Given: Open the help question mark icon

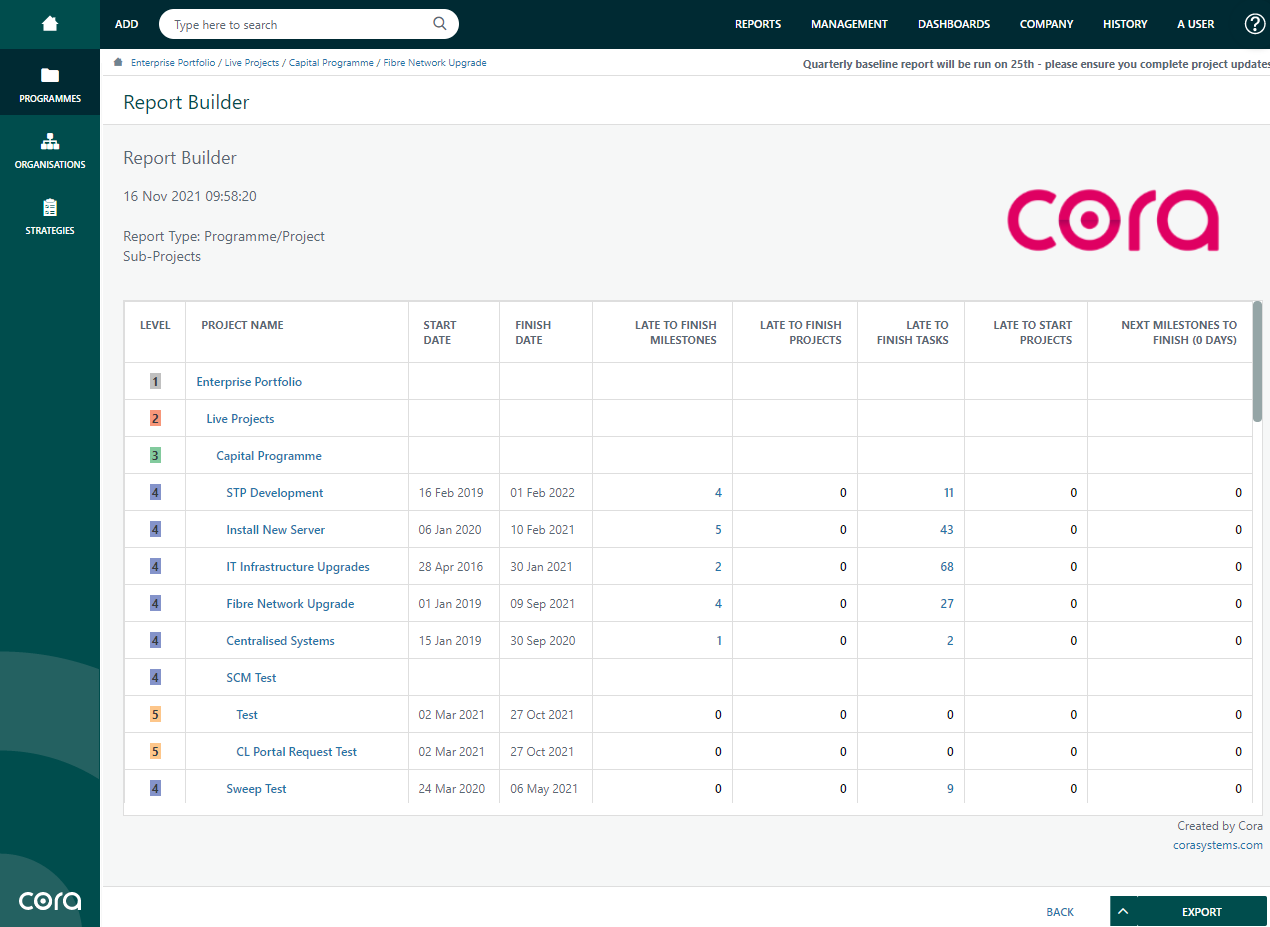Looking at the screenshot, I should coord(1255,24).
